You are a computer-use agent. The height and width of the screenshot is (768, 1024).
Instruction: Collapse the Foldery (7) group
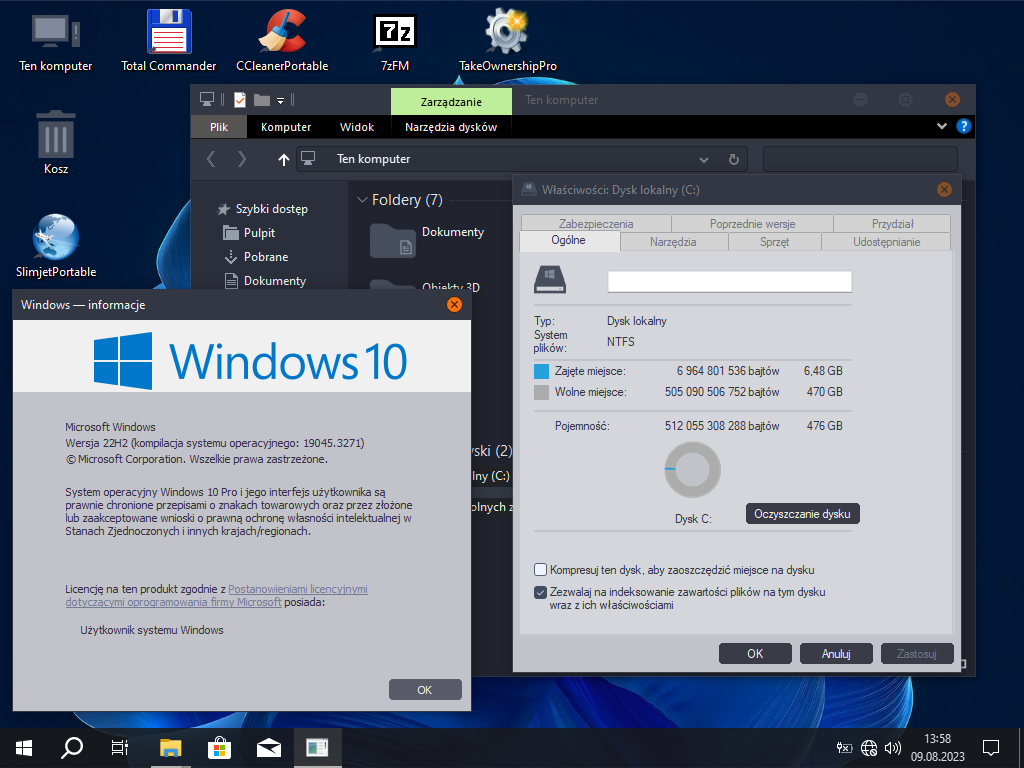pos(361,200)
